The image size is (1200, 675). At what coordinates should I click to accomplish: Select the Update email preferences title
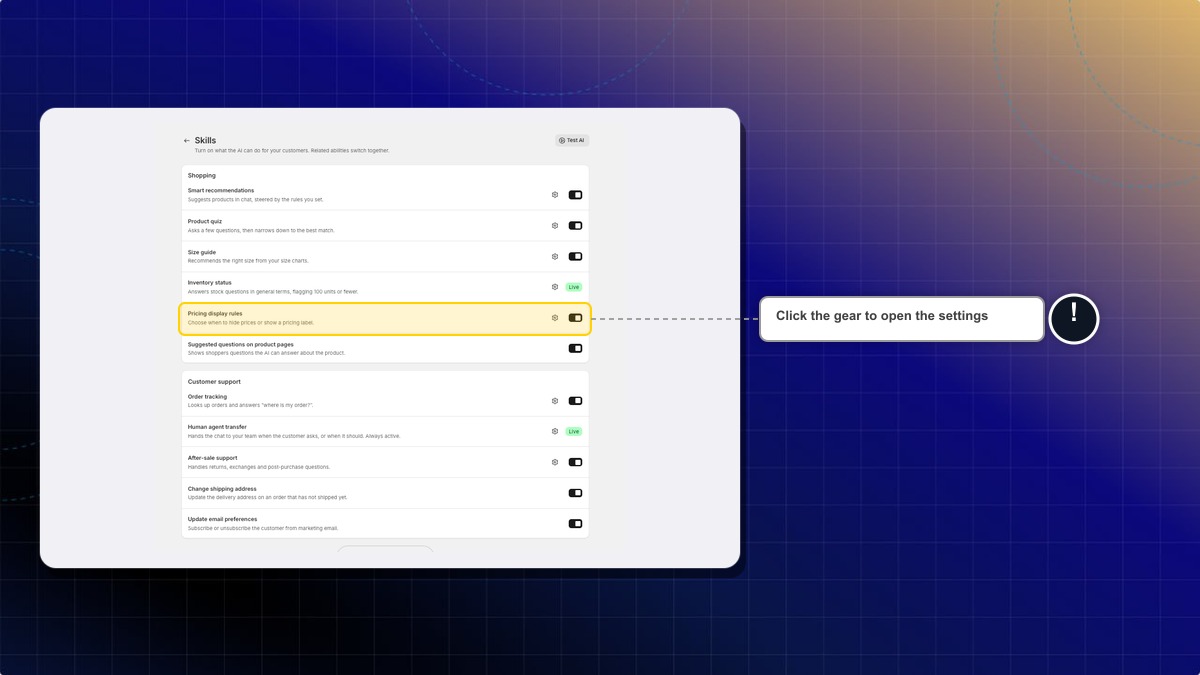pyautogui.click(x=223, y=519)
